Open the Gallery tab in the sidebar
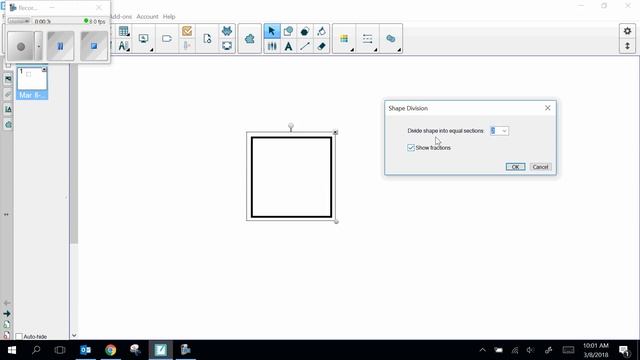This screenshot has height=360, width=640. point(8,79)
